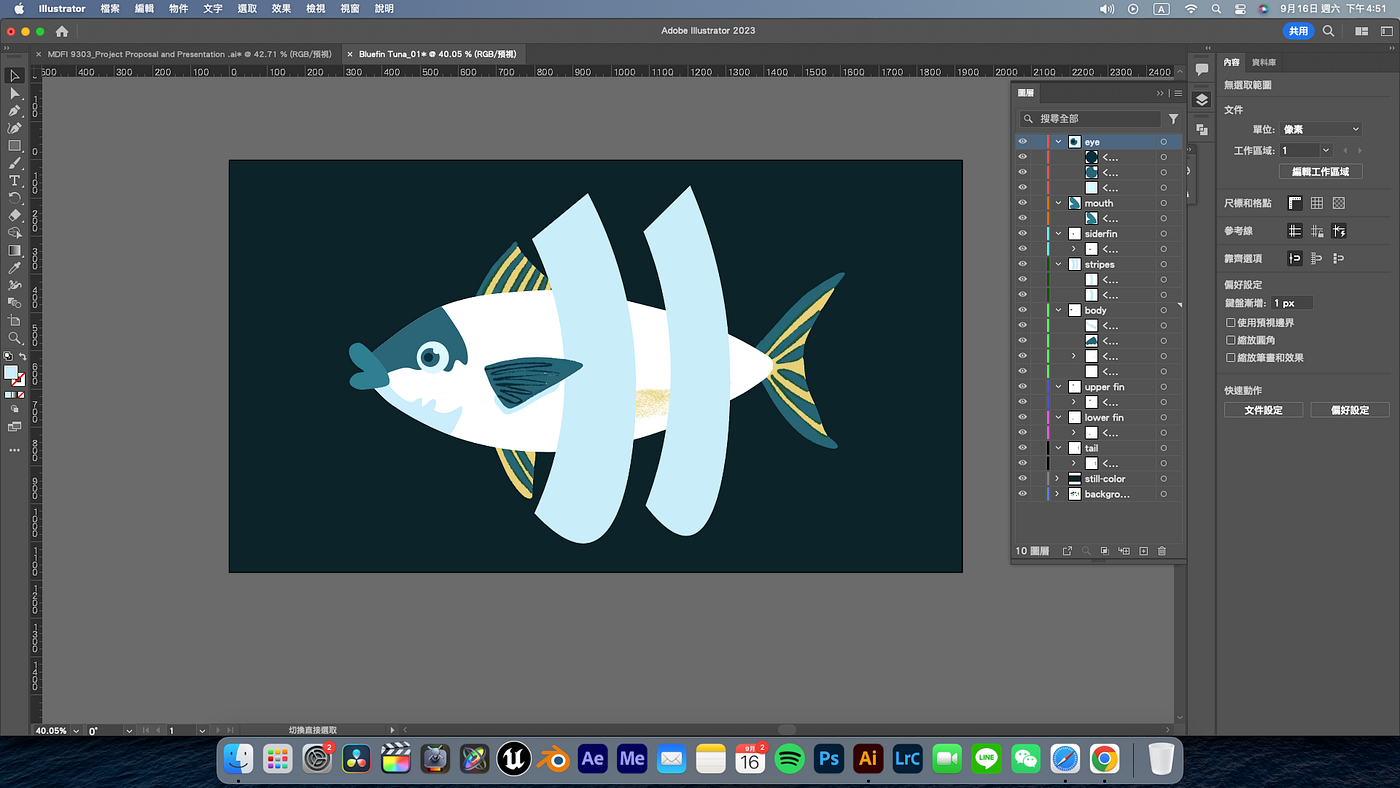Select the Pen tool in toolbar

14,111
